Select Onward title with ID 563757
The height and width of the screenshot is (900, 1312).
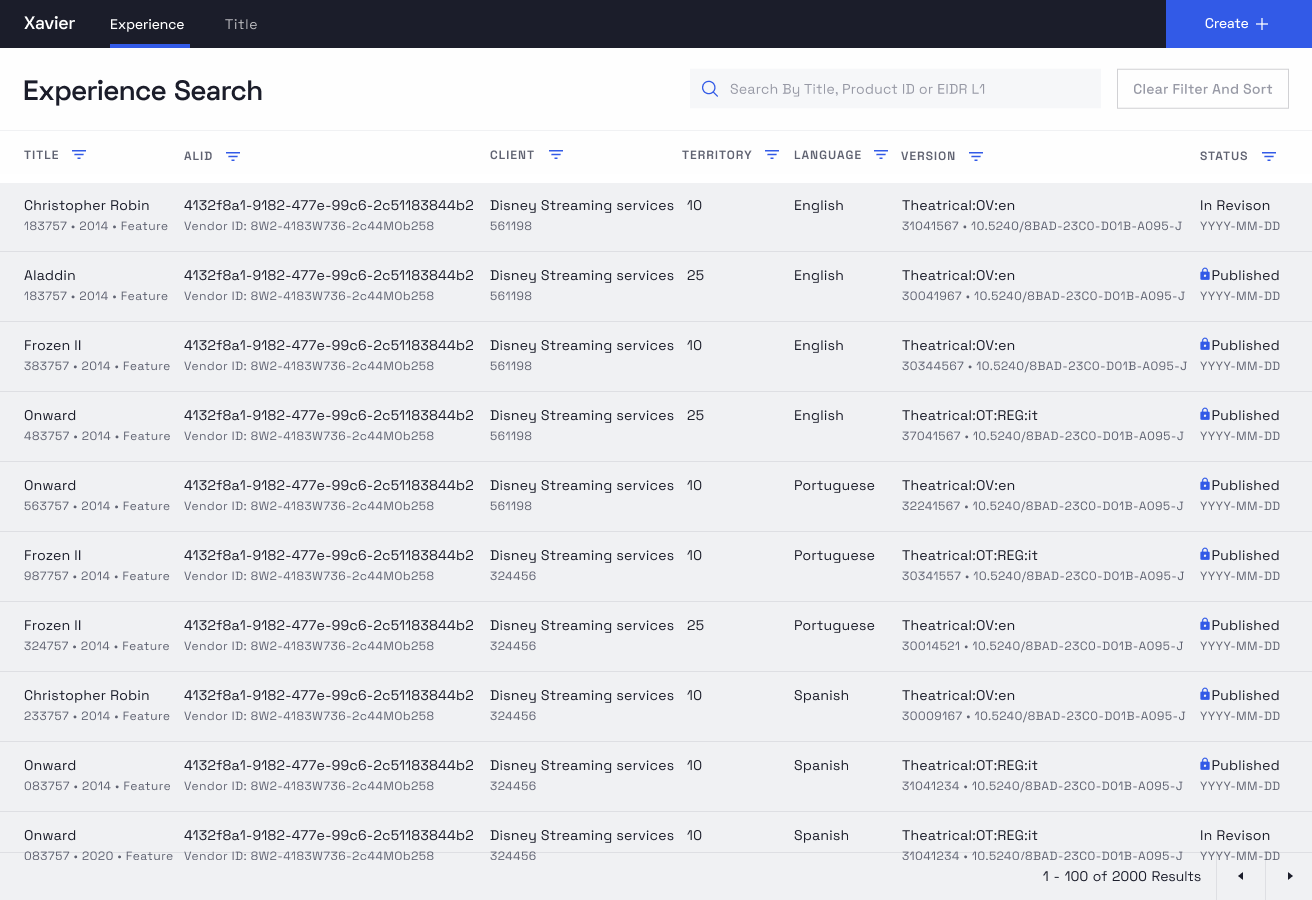(50, 485)
